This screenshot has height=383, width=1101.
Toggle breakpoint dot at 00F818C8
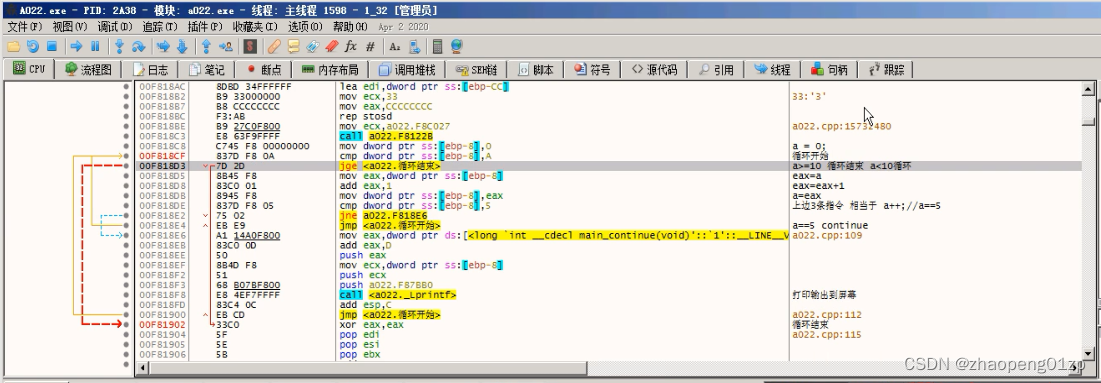coord(126,146)
